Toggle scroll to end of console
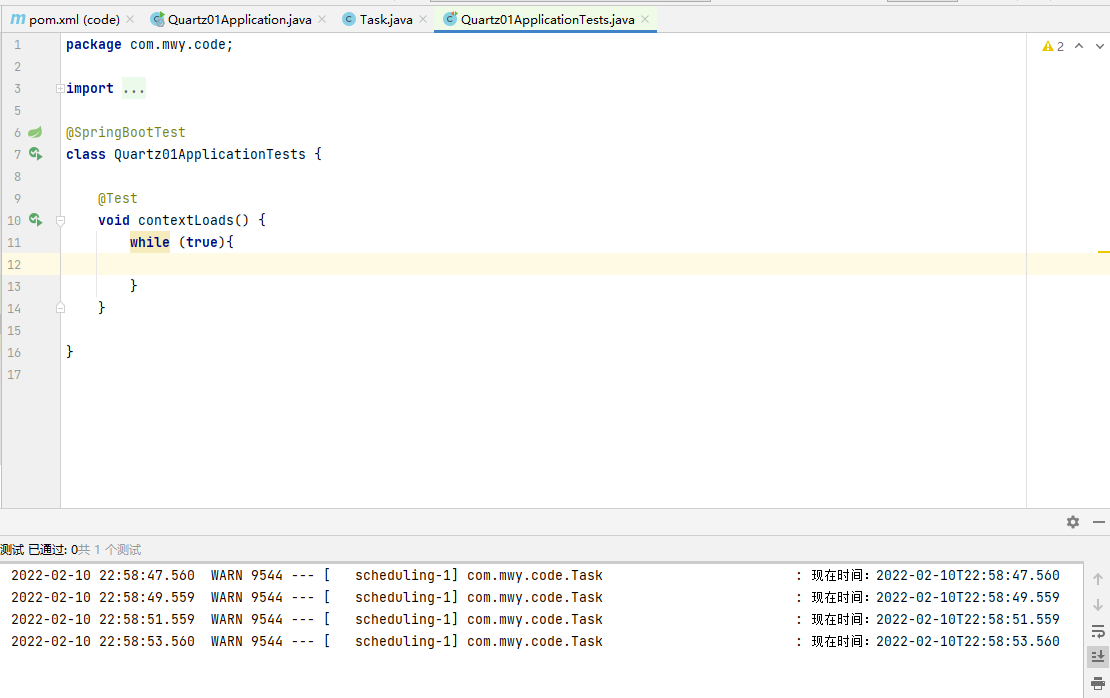 [1098, 657]
